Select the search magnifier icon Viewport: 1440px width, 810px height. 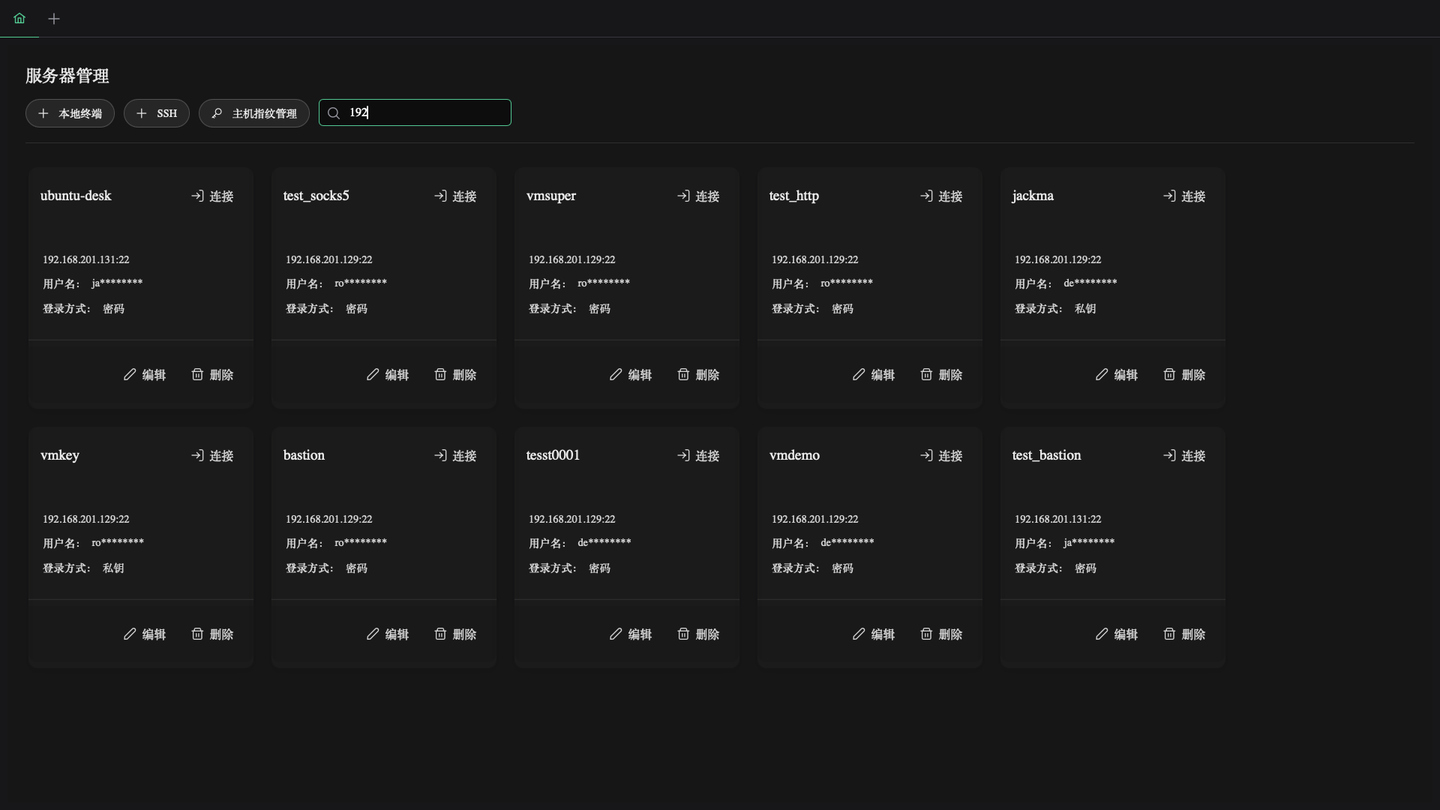tap(334, 113)
